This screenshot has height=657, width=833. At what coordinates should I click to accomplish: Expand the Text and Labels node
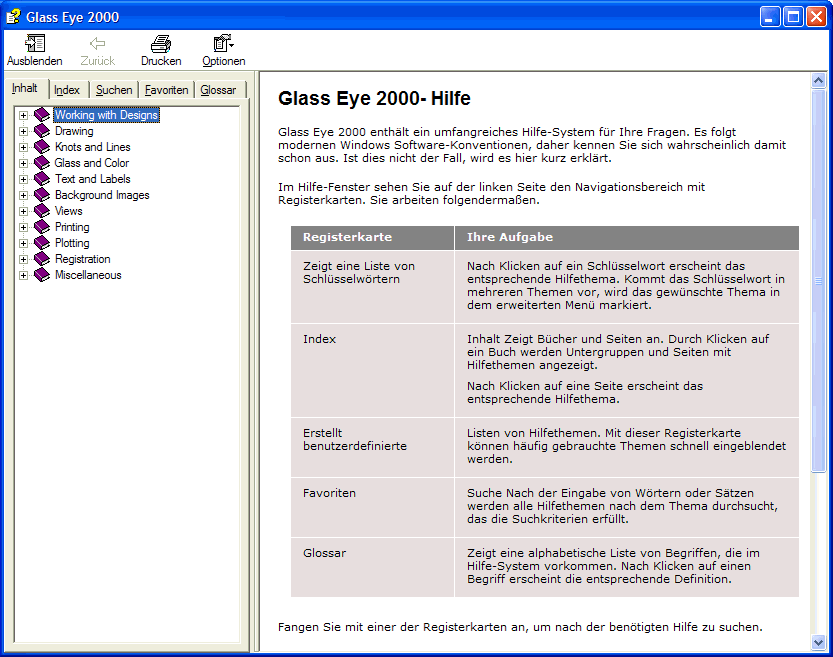click(23, 179)
